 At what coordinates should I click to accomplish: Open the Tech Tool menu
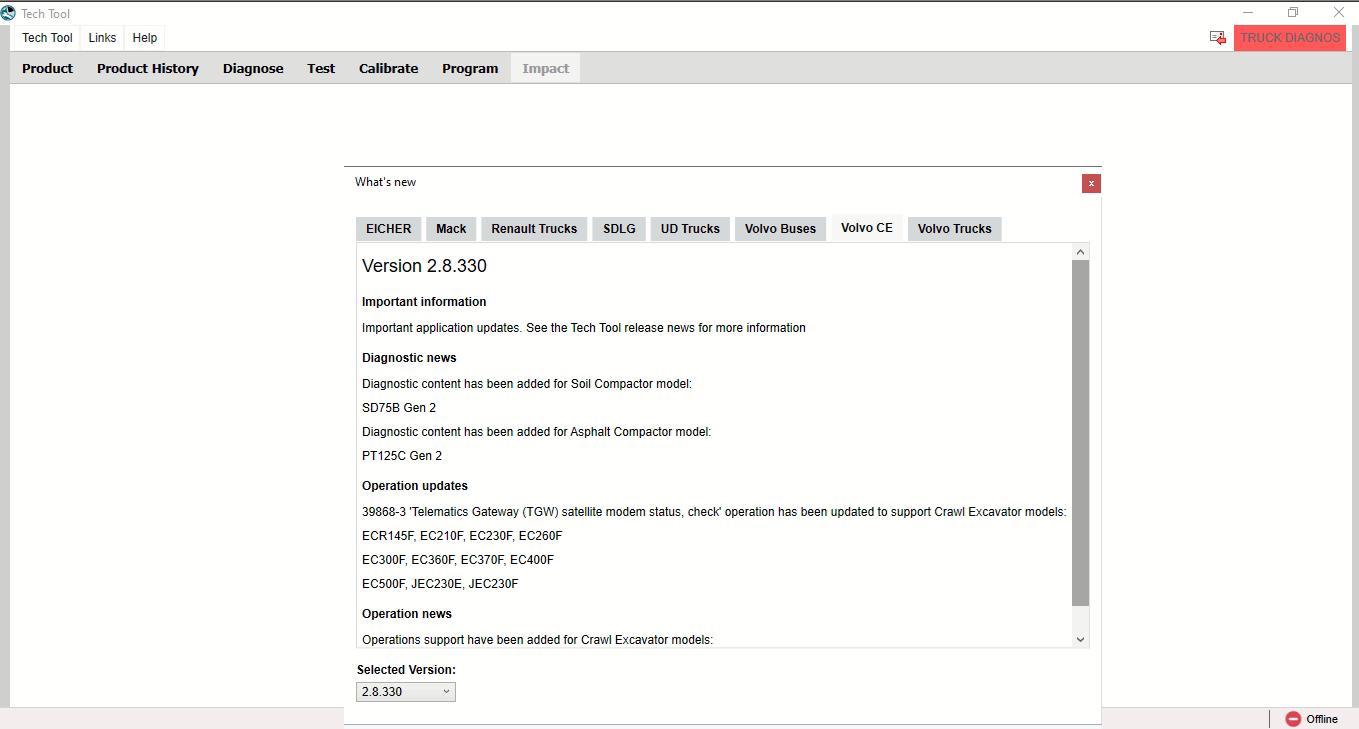click(x=48, y=38)
